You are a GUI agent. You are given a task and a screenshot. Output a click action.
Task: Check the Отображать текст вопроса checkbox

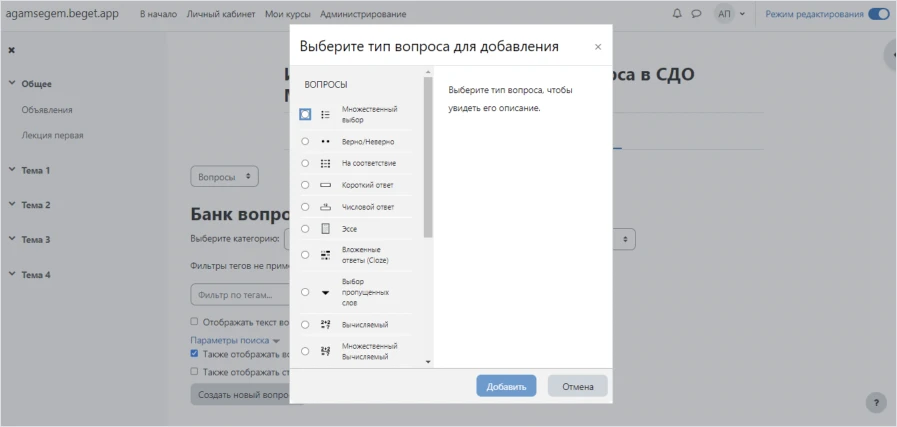[x=195, y=322]
